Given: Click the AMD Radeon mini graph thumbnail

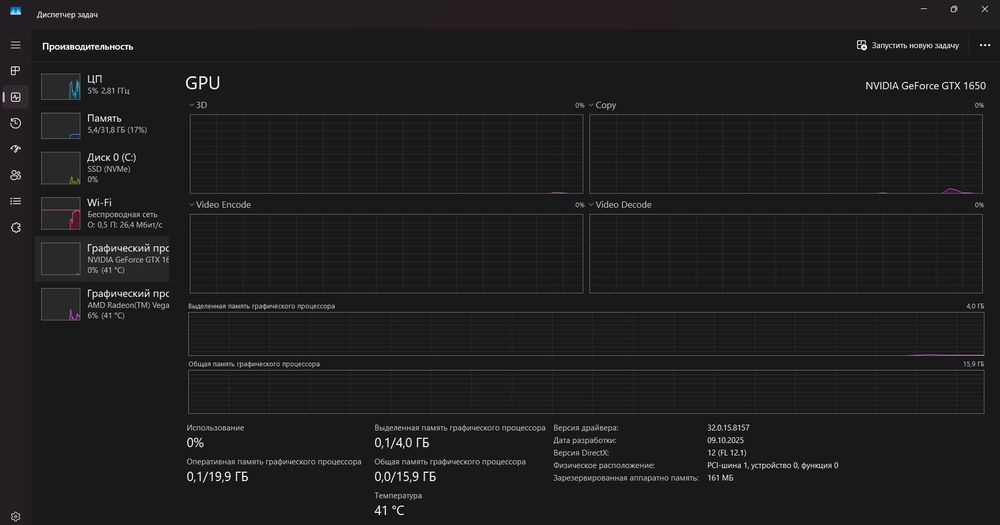Looking at the screenshot, I should click(x=61, y=304).
